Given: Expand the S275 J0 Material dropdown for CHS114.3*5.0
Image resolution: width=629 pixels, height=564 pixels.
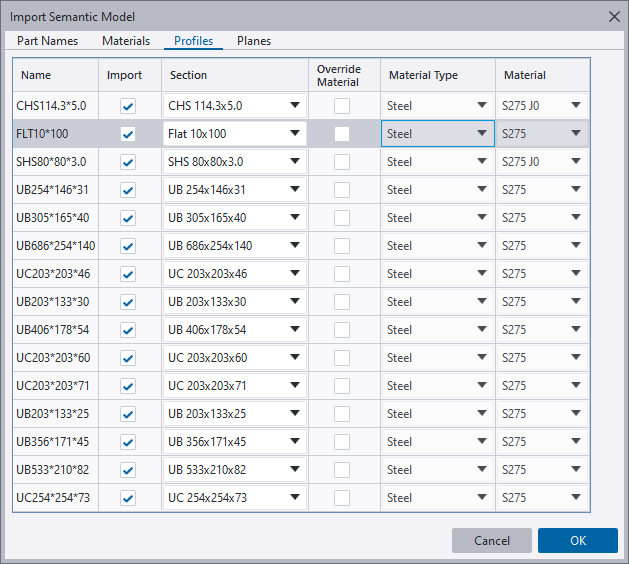Looking at the screenshot, I should [x=576, y=106].
